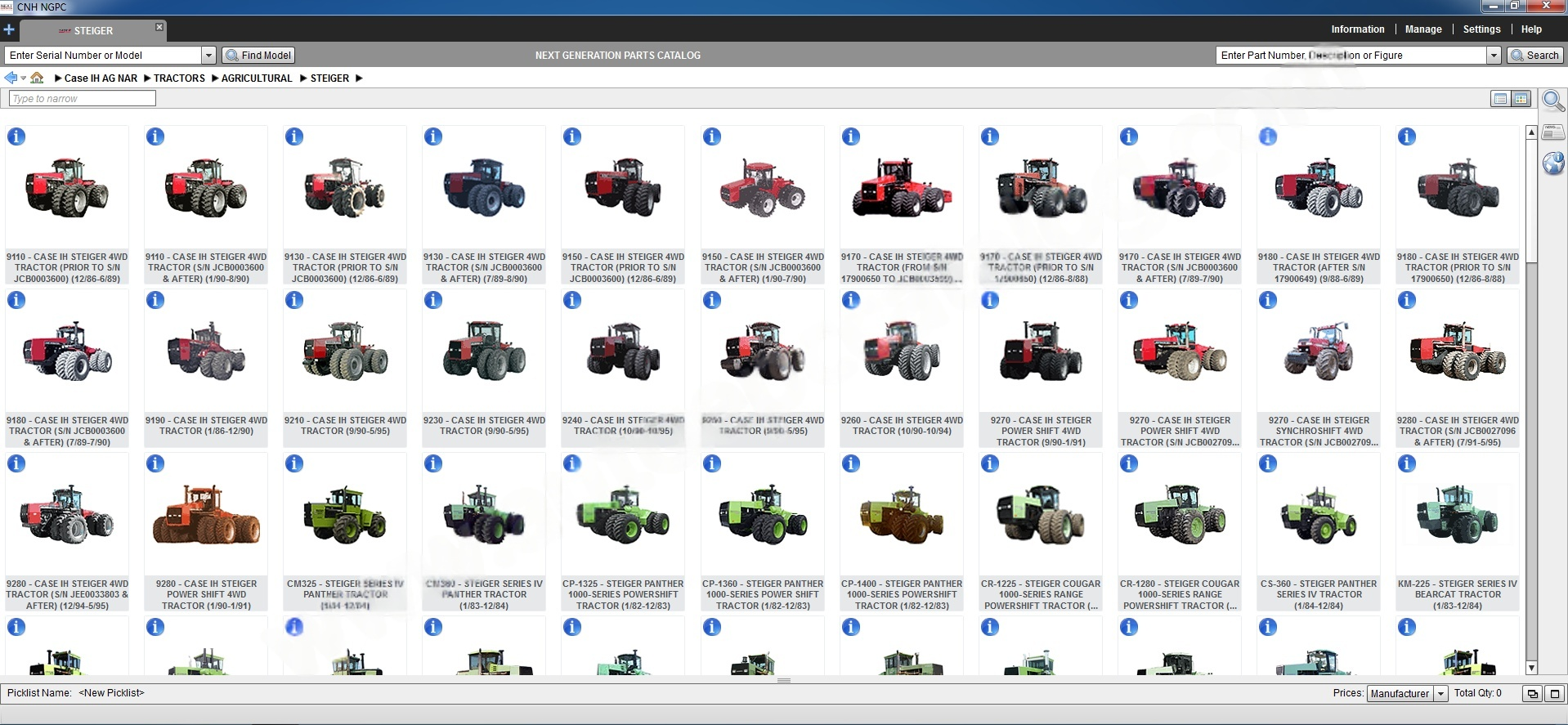Viewport: 1568px width, 725px height.
Task: Click the 'Type to narrow' filter field
Action: pyautogui.click(x=82, y=99)
